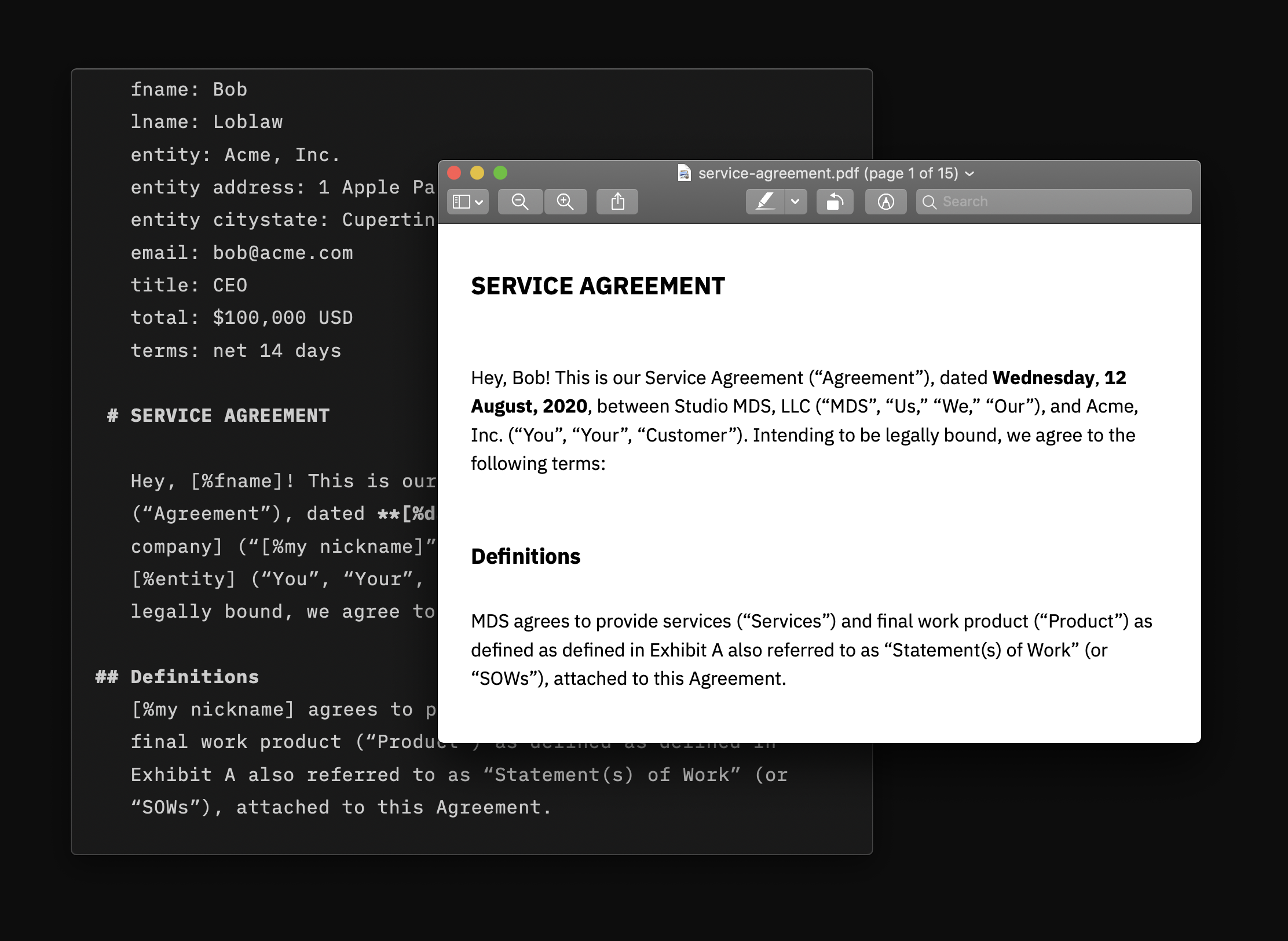Show the Markup toolbar

click(885, 202)
